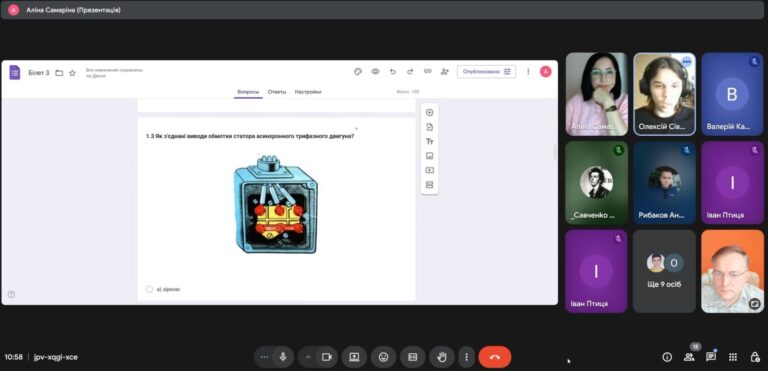This screenshot has height=371, width=768.
Task: Select Валерій Ка... participant tile
Action: click(x=732, y=94)
